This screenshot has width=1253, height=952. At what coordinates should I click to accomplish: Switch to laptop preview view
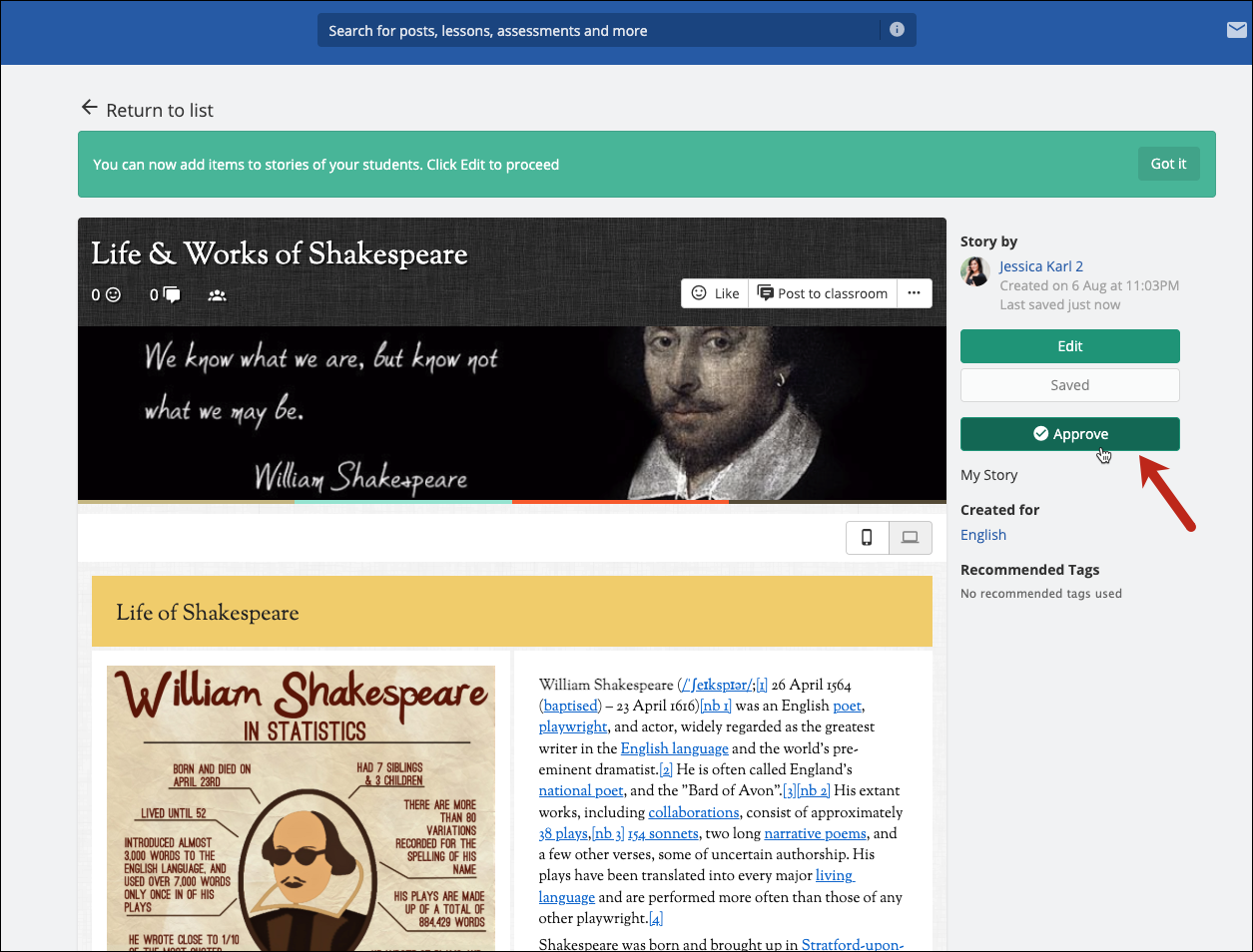point(910,538)
